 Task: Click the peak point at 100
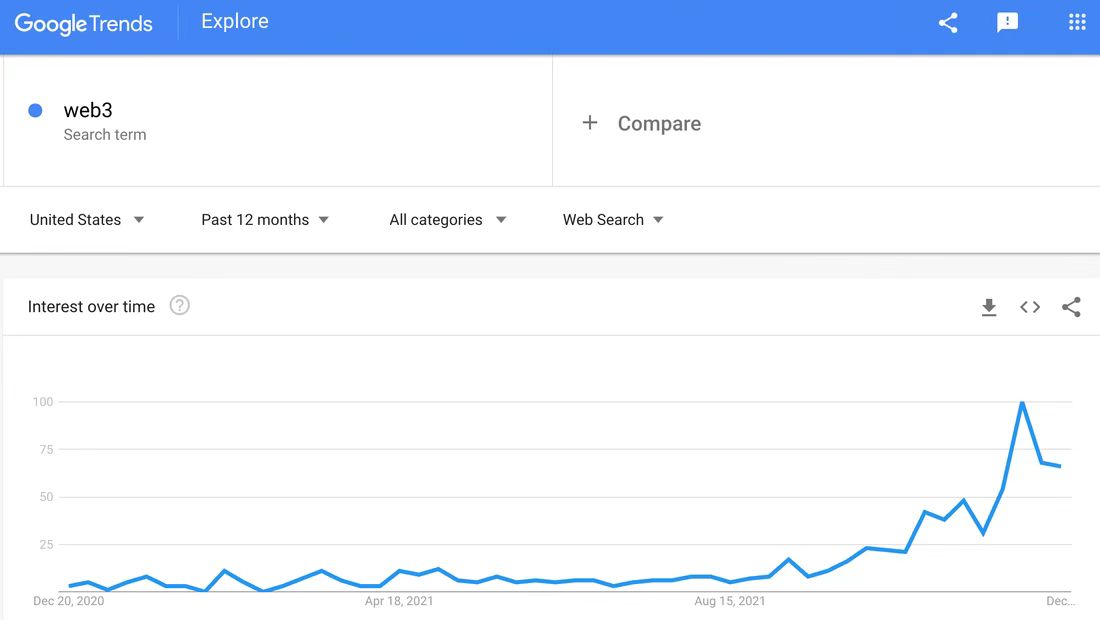point(1022,402)
